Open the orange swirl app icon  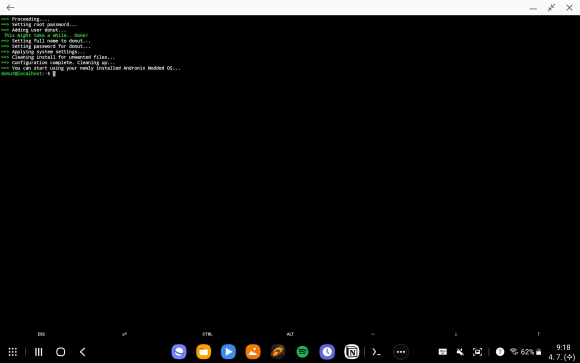(278, 352)
